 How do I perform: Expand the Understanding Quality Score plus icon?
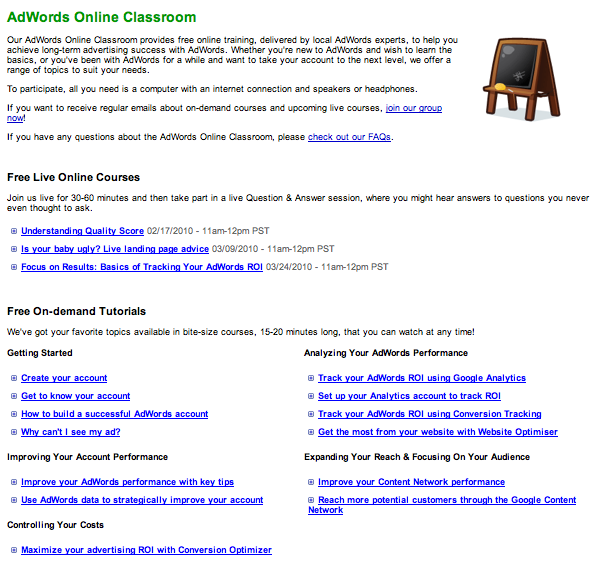coord(14,231)
